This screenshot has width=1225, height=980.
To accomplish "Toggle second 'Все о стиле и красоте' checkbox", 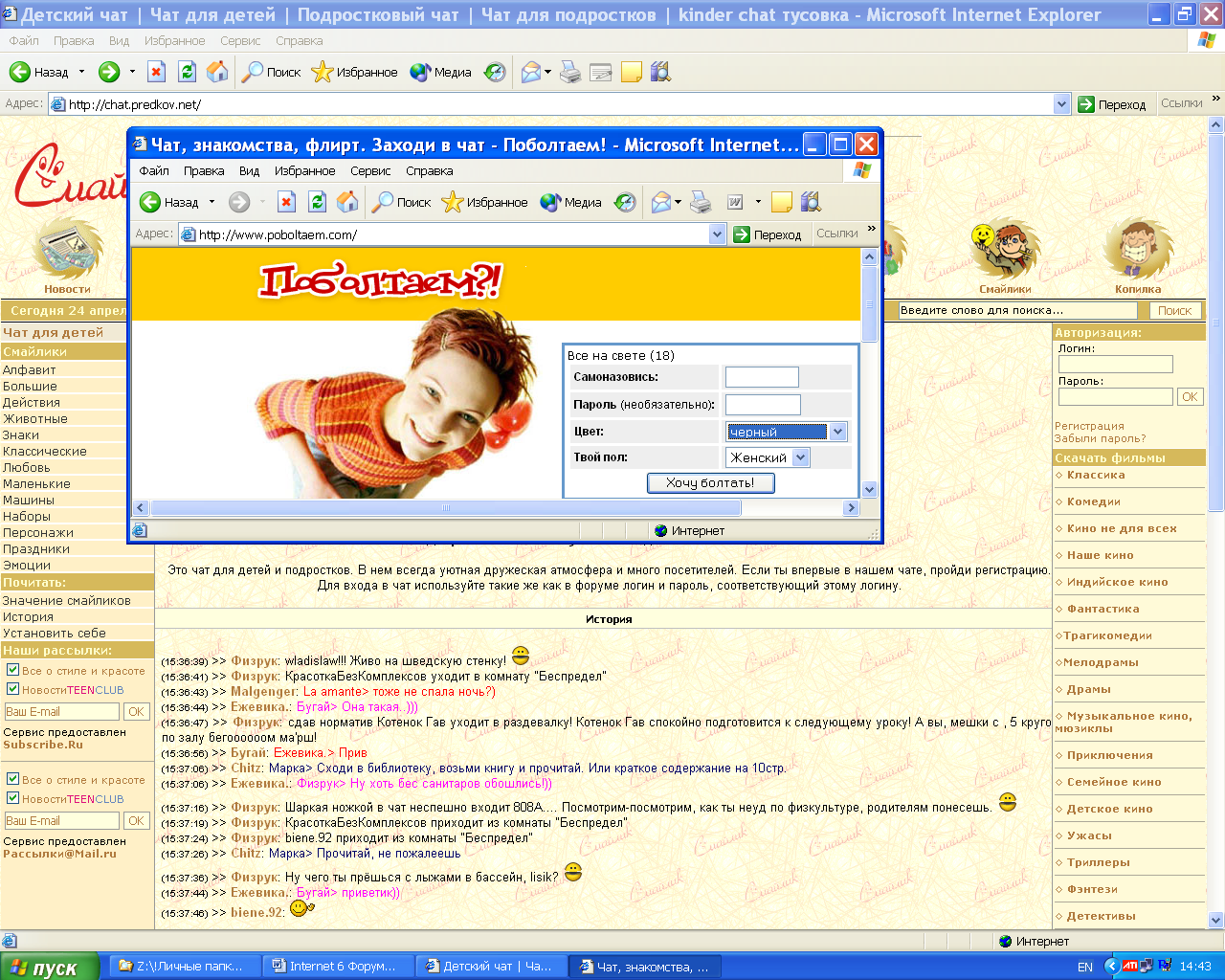I will (x=12, y=779).
